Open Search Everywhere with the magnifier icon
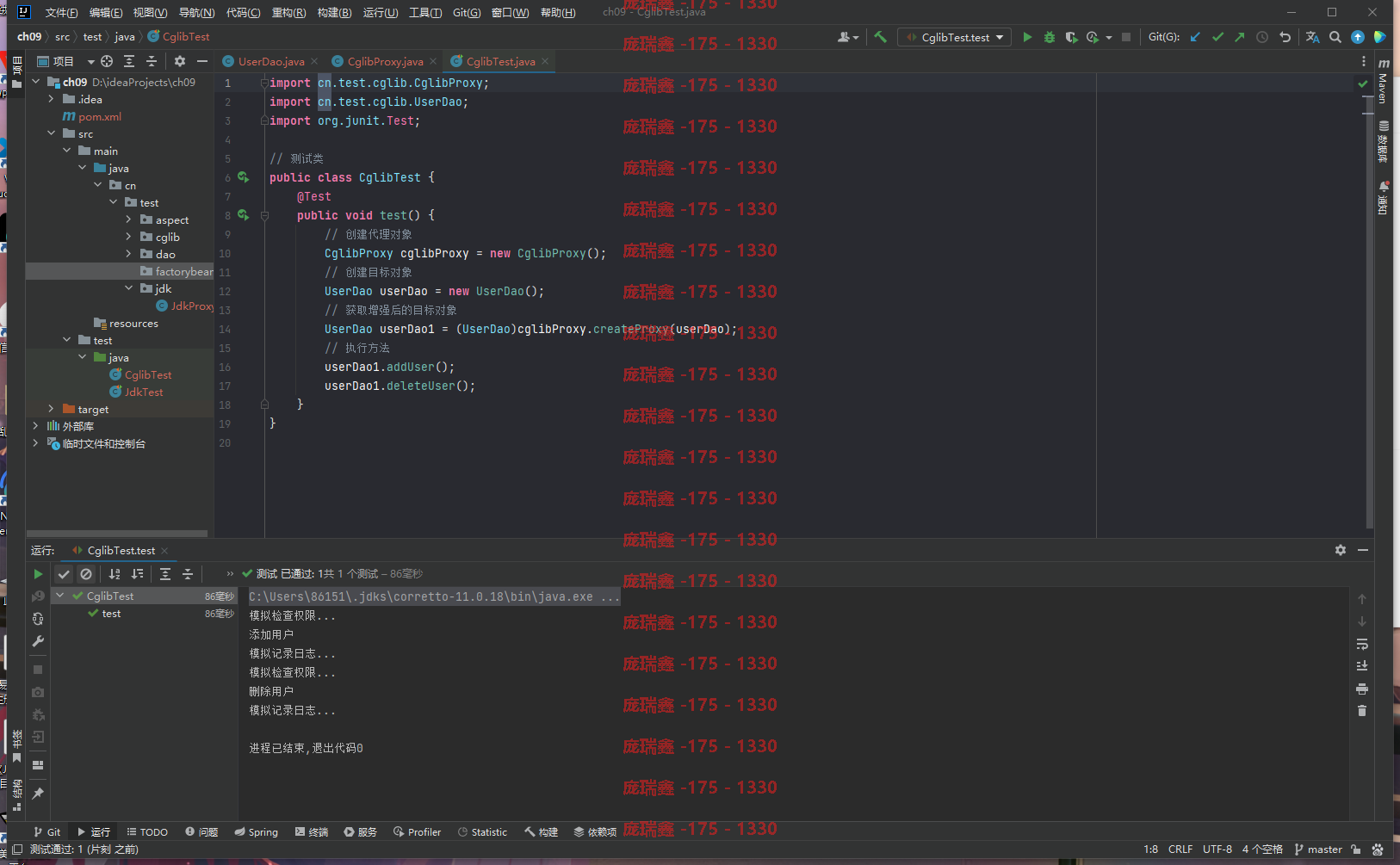The image size is (1400, 865). [1335, 37]
